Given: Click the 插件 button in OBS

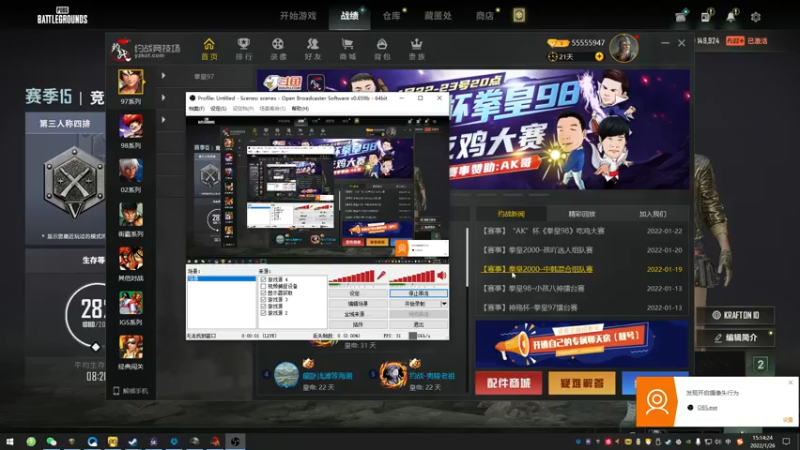Looking at the screenshot, I should pos(358,324).
